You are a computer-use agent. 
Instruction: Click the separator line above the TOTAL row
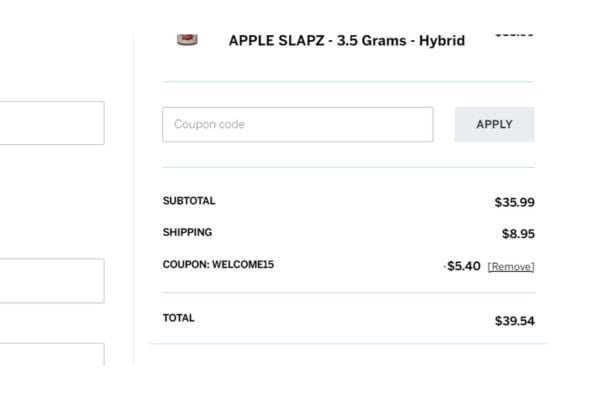[349, 292]
